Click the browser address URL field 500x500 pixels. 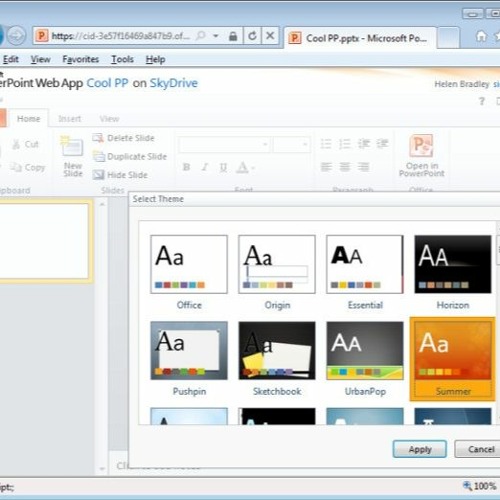pos(121,36)
